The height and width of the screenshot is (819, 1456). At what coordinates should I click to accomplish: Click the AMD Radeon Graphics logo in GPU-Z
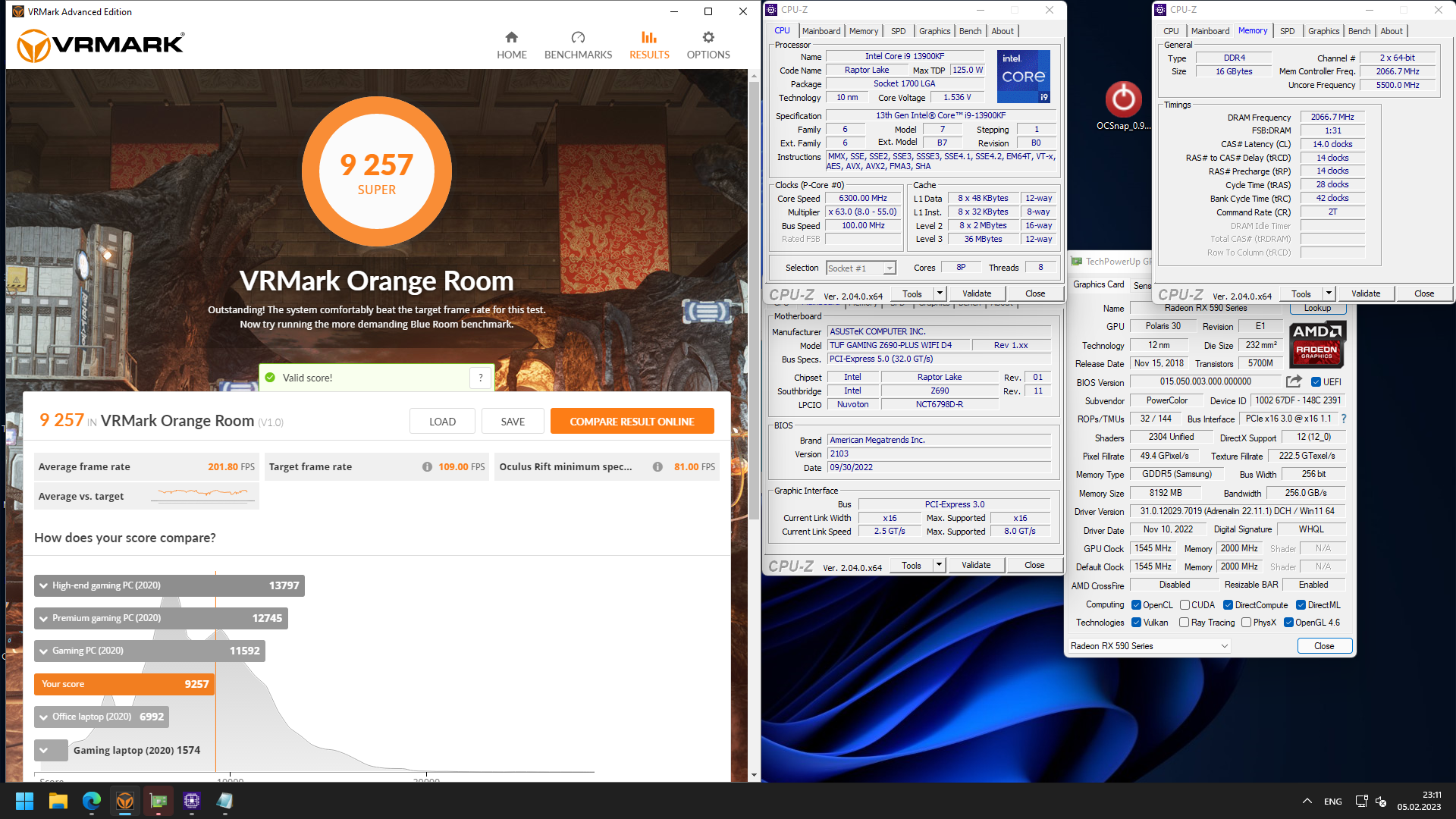tap(1317, 344)
